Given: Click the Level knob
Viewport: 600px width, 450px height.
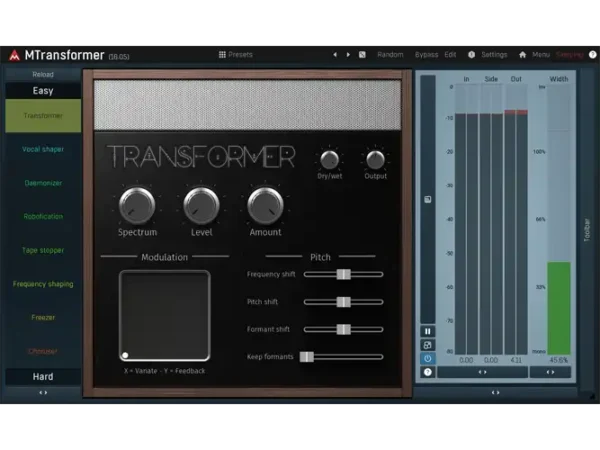Looking at the screenshot, I should coord(201,205).
